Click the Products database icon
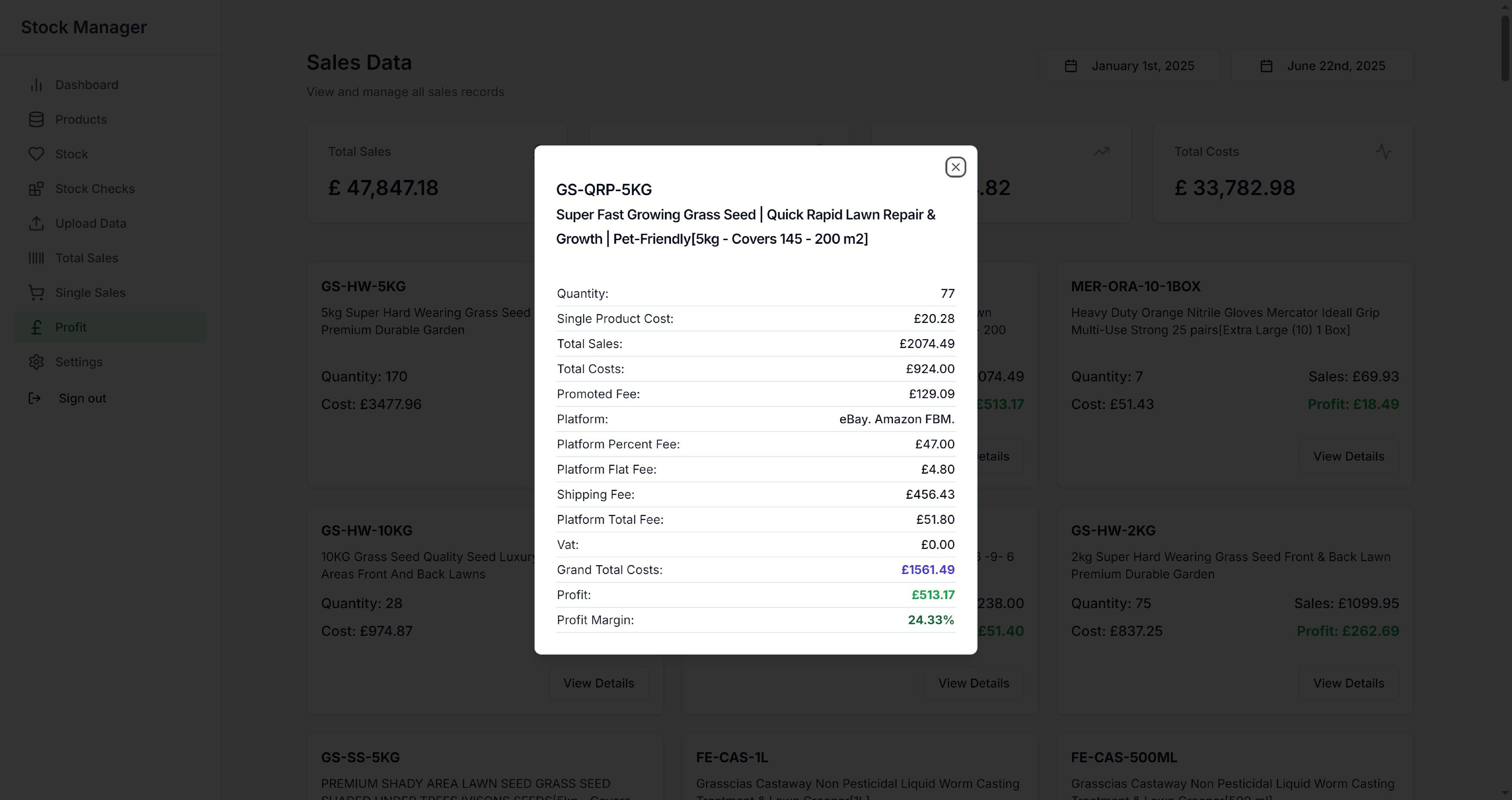The width and height of the screenshot is (1512, 800). [37, 120]
